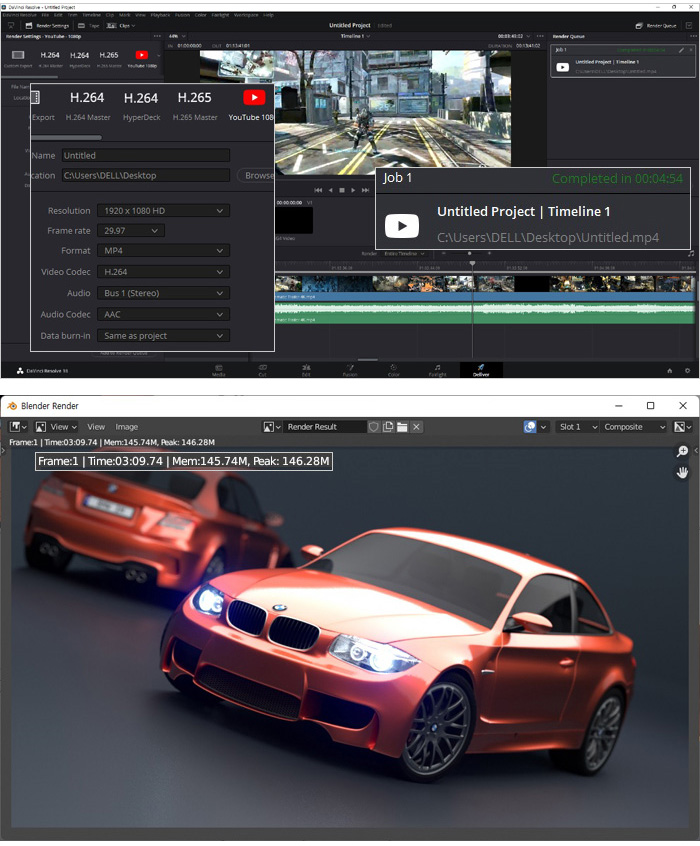Click the timeline zoom slider handle
Image resolution: width=700 pixels, height=846 pixels.
click(x=470, y=253)
